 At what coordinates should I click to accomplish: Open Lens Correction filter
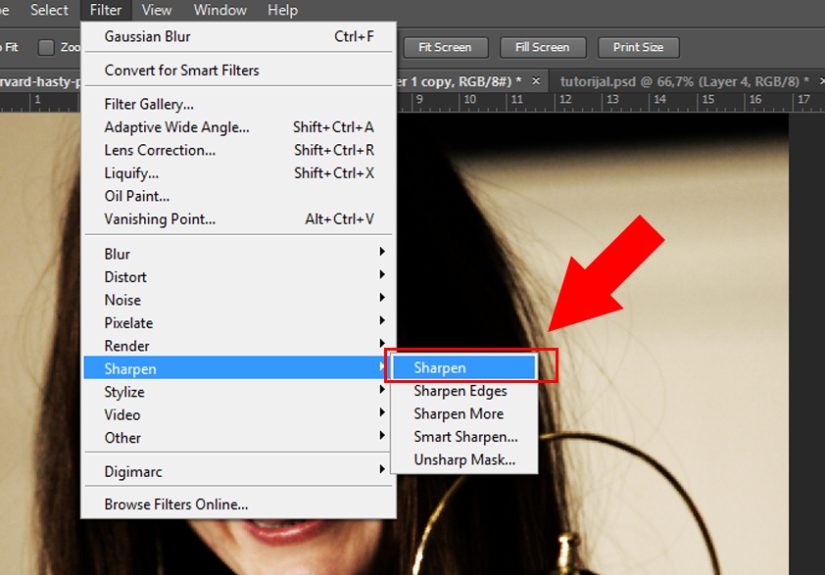coord(239,150)
